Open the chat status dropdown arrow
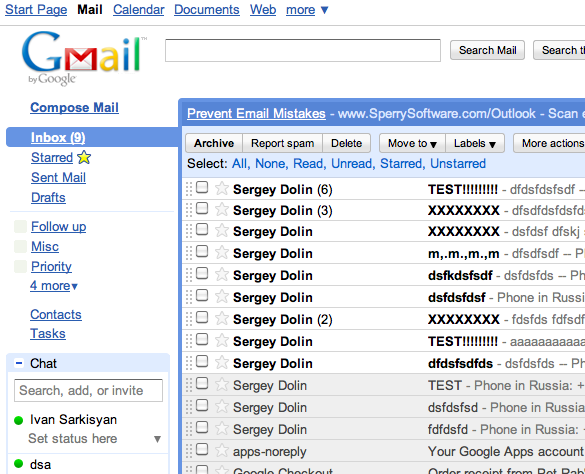585x474 pixels. click(x=157, y=439)
